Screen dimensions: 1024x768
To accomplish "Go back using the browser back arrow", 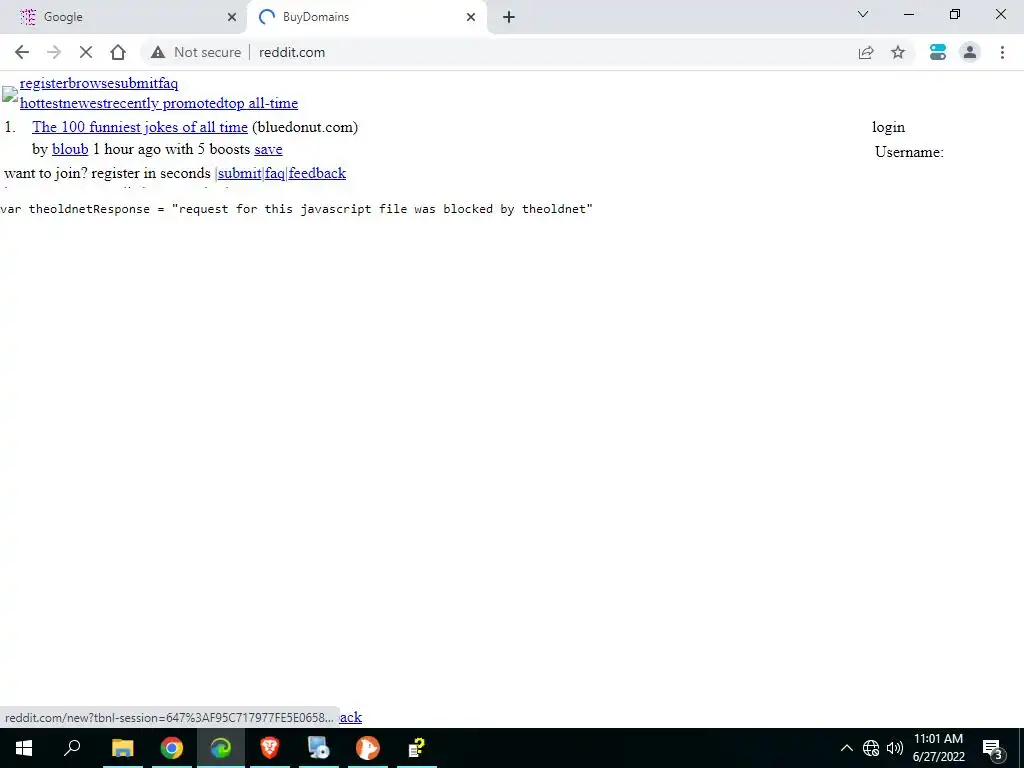I will [22, 52].
